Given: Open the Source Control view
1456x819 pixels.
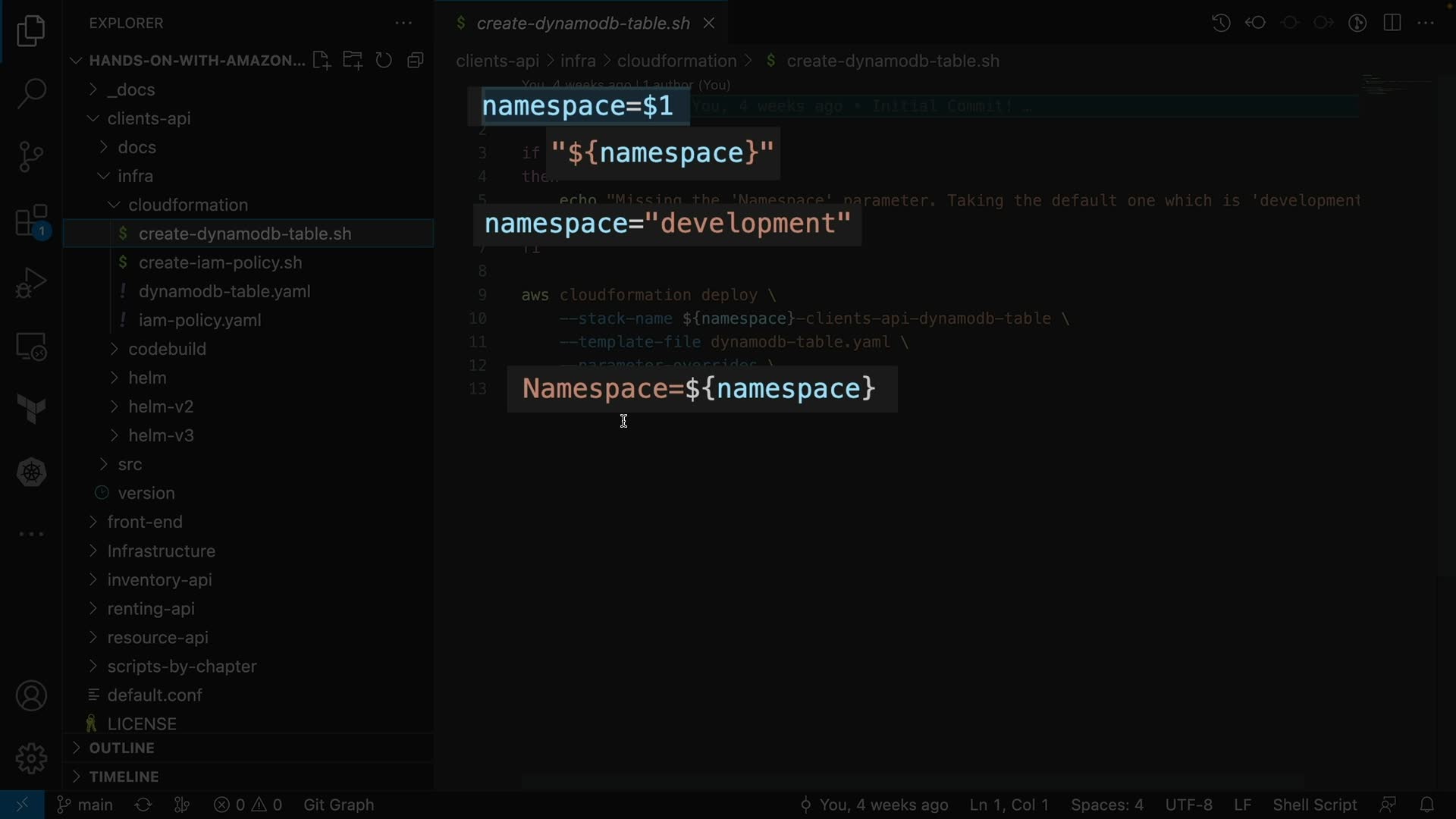Looking at the screenshot, I should [31, 156].
